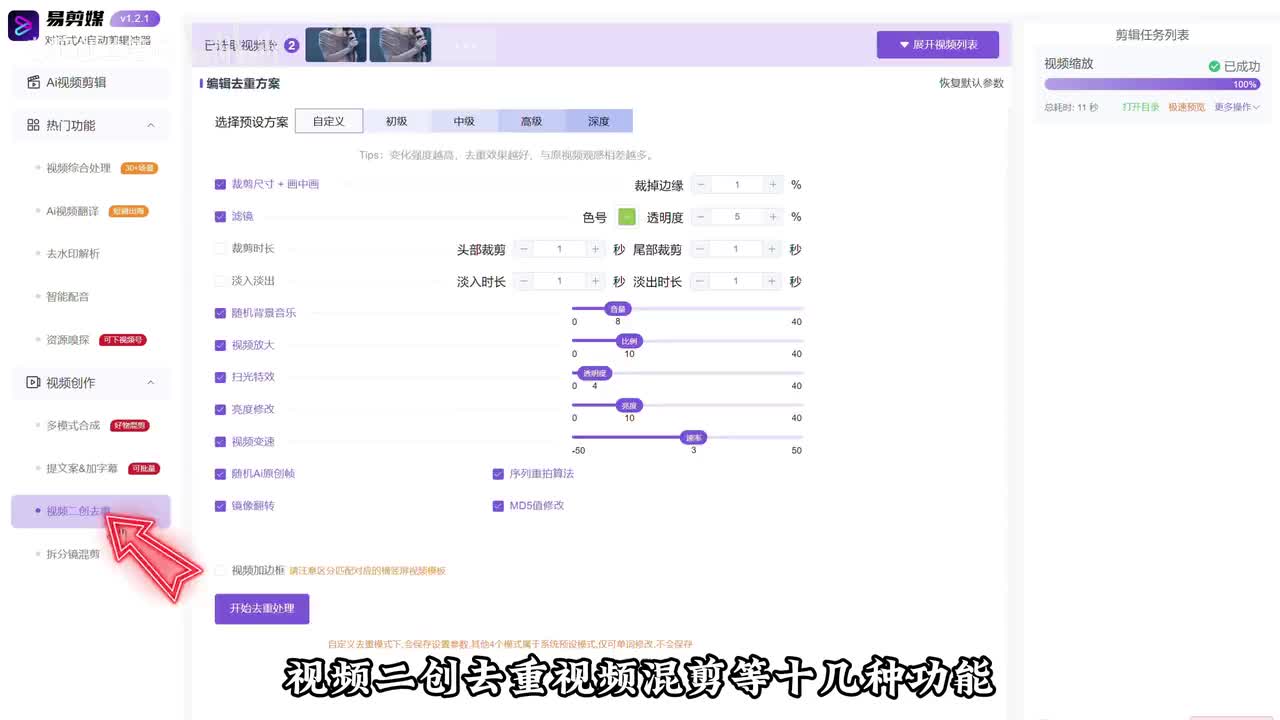The image size is (1280, 720).
Task: Click the 热门功能 grid icon
Action: coord(33,126)
